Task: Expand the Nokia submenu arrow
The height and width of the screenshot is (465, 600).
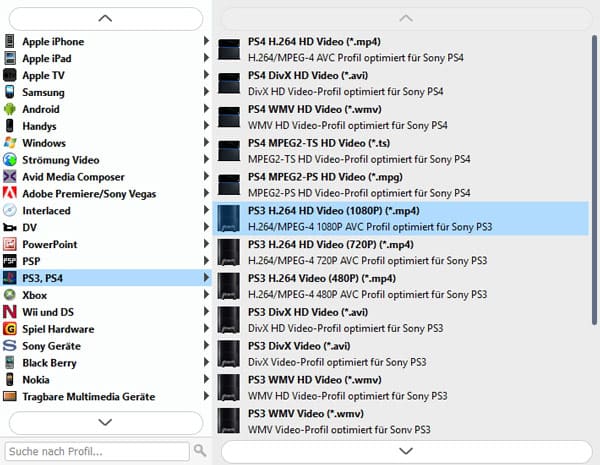Action: coord(206,380)
